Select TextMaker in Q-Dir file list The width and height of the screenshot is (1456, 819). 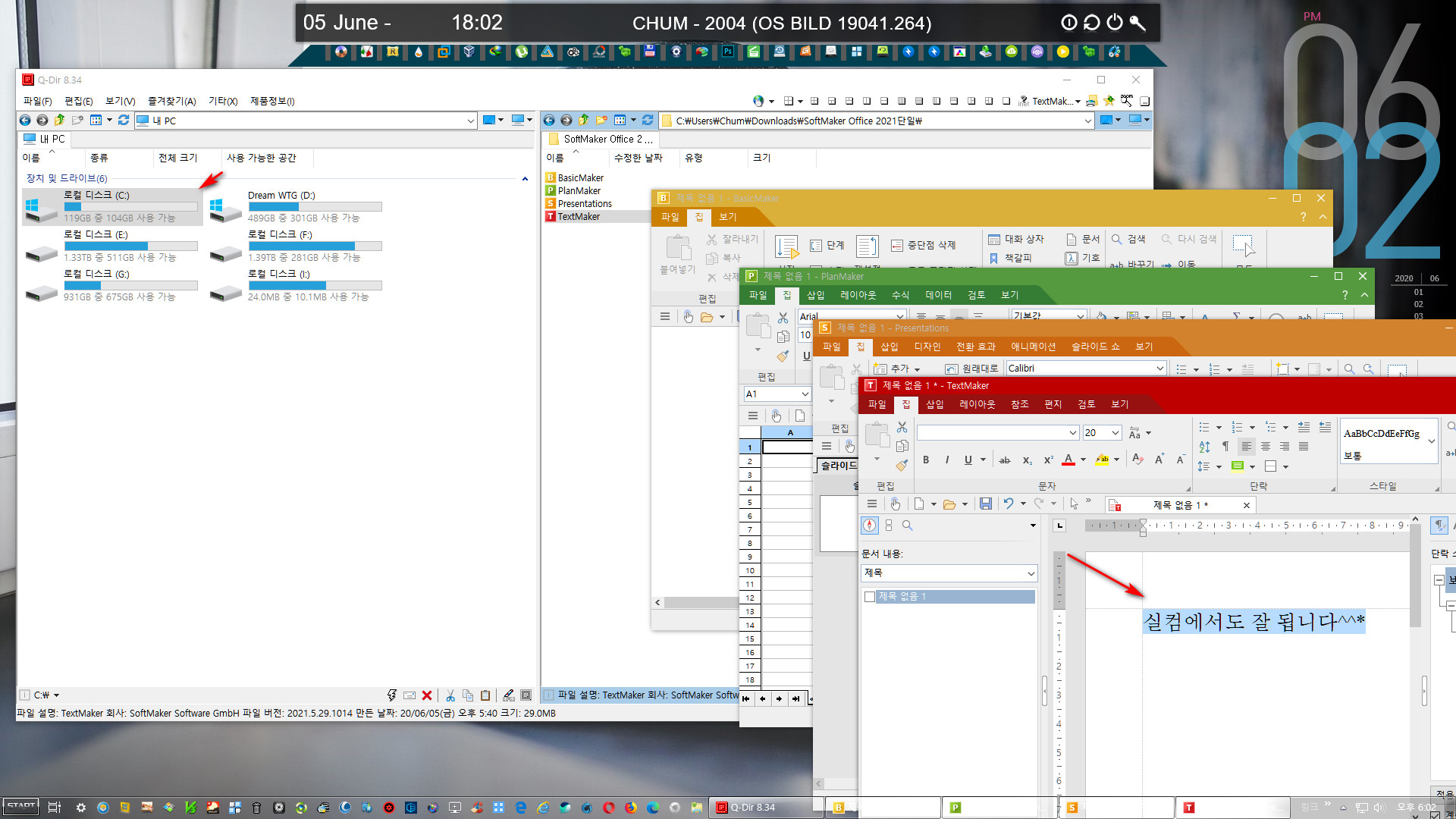[579, 217]
